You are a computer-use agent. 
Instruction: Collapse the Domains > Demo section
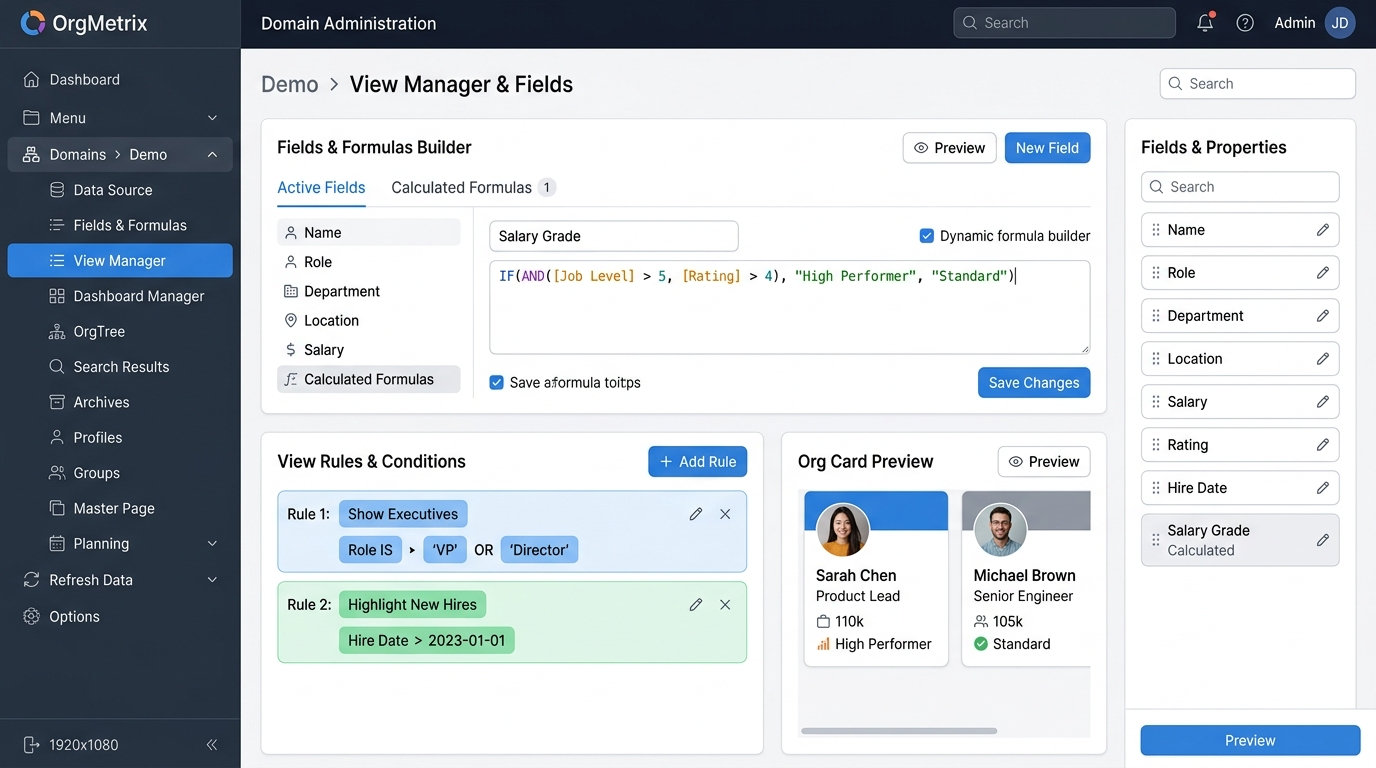[x=212, y=155]
